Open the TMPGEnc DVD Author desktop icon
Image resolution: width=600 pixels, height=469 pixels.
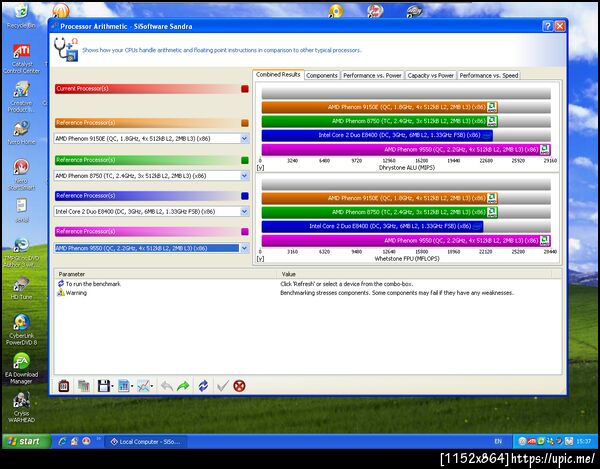(x=21, y=252)
